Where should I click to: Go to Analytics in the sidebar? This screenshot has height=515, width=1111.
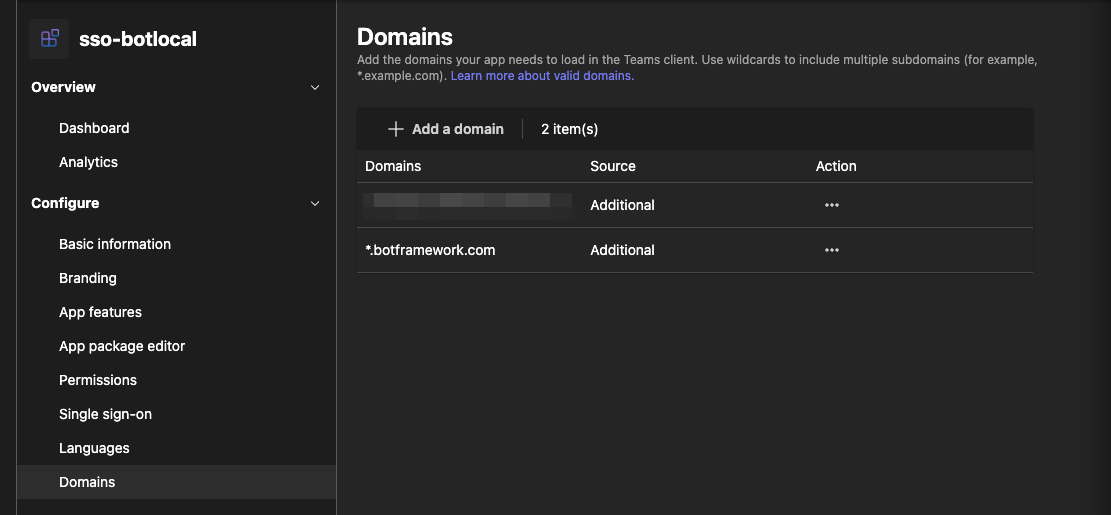coord(88,162)
